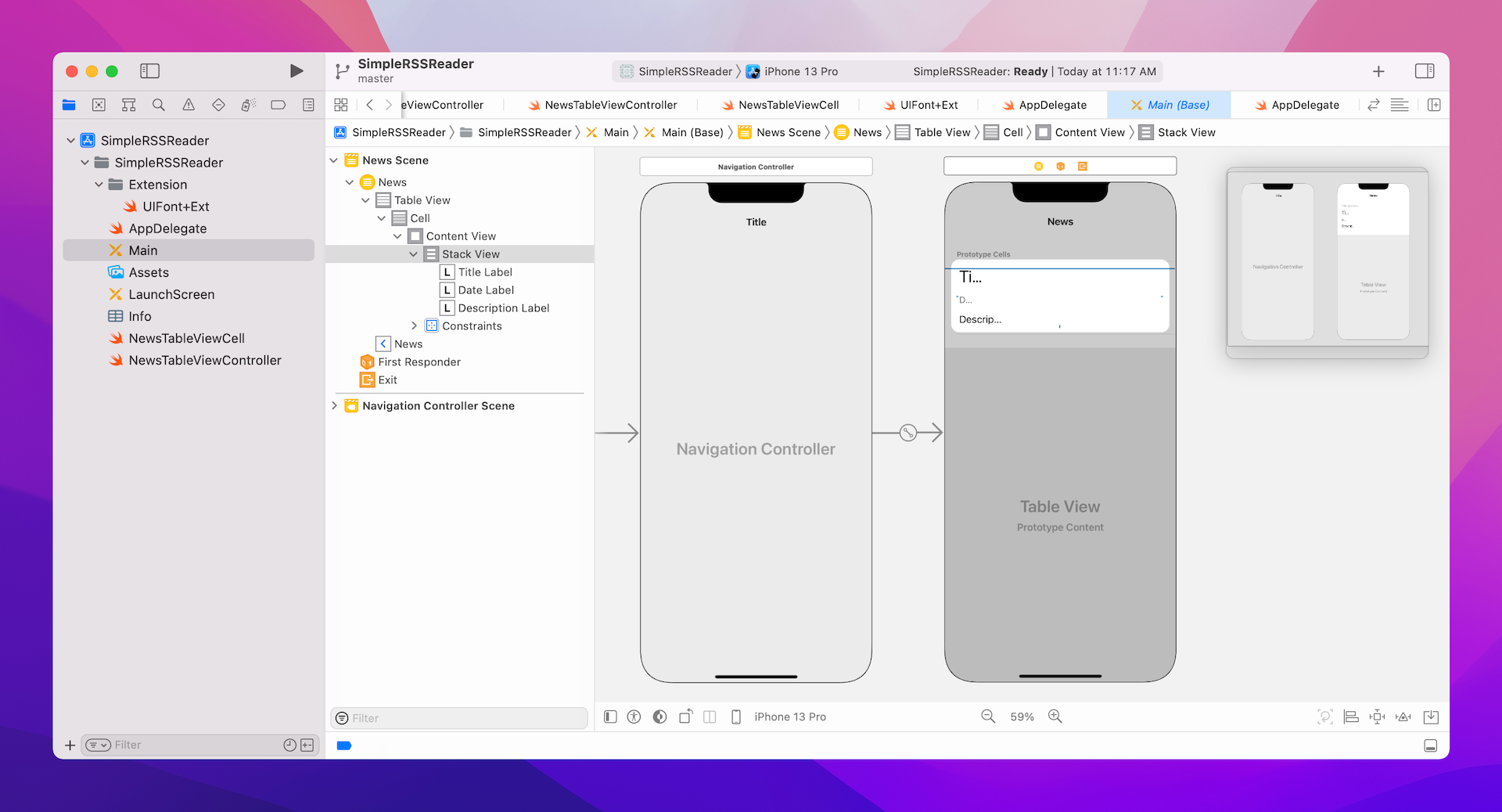Click the zoom out magnifier icon
Viewport: 1502px width, 812px height.
(988, 717)
